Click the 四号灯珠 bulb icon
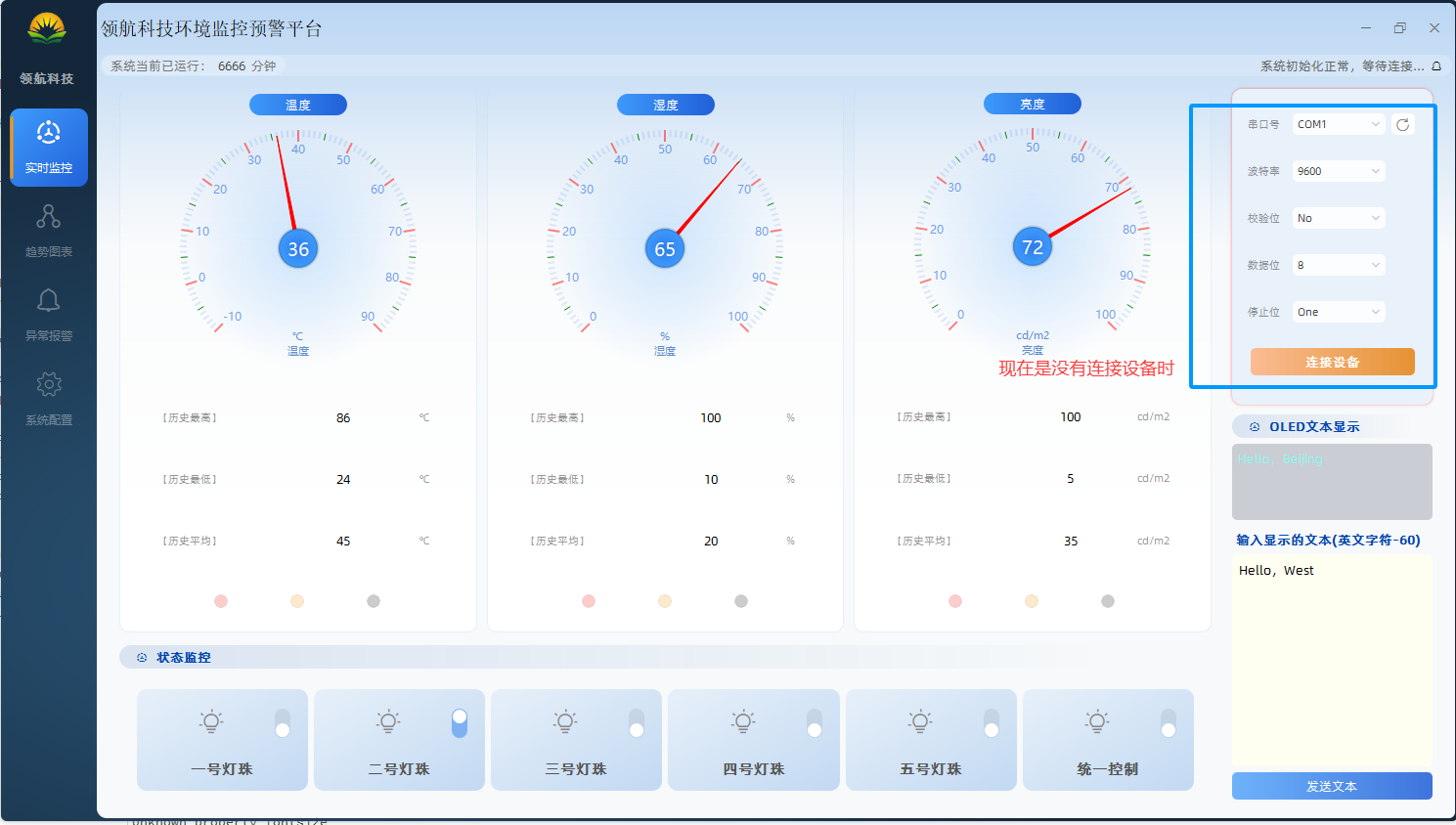The image size is (1456, 825). coord(743,721)
